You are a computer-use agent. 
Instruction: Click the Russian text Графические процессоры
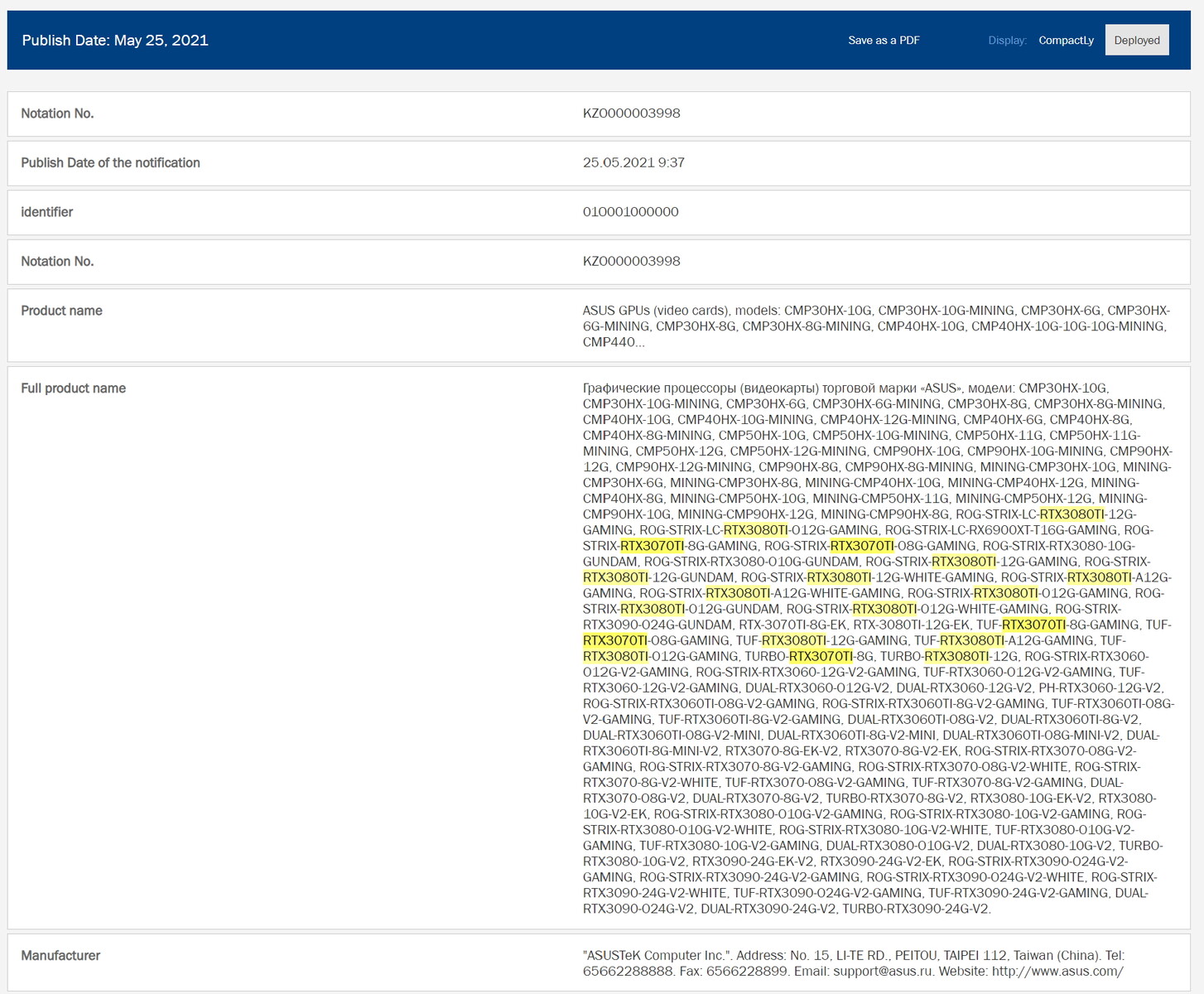pyautogui.click(x=657, y=388)
